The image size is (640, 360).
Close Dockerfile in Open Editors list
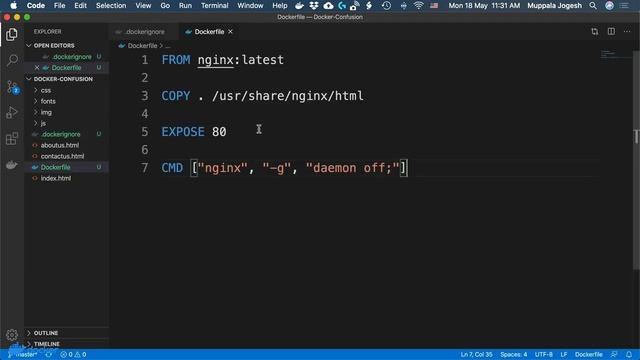pos(37,68)
